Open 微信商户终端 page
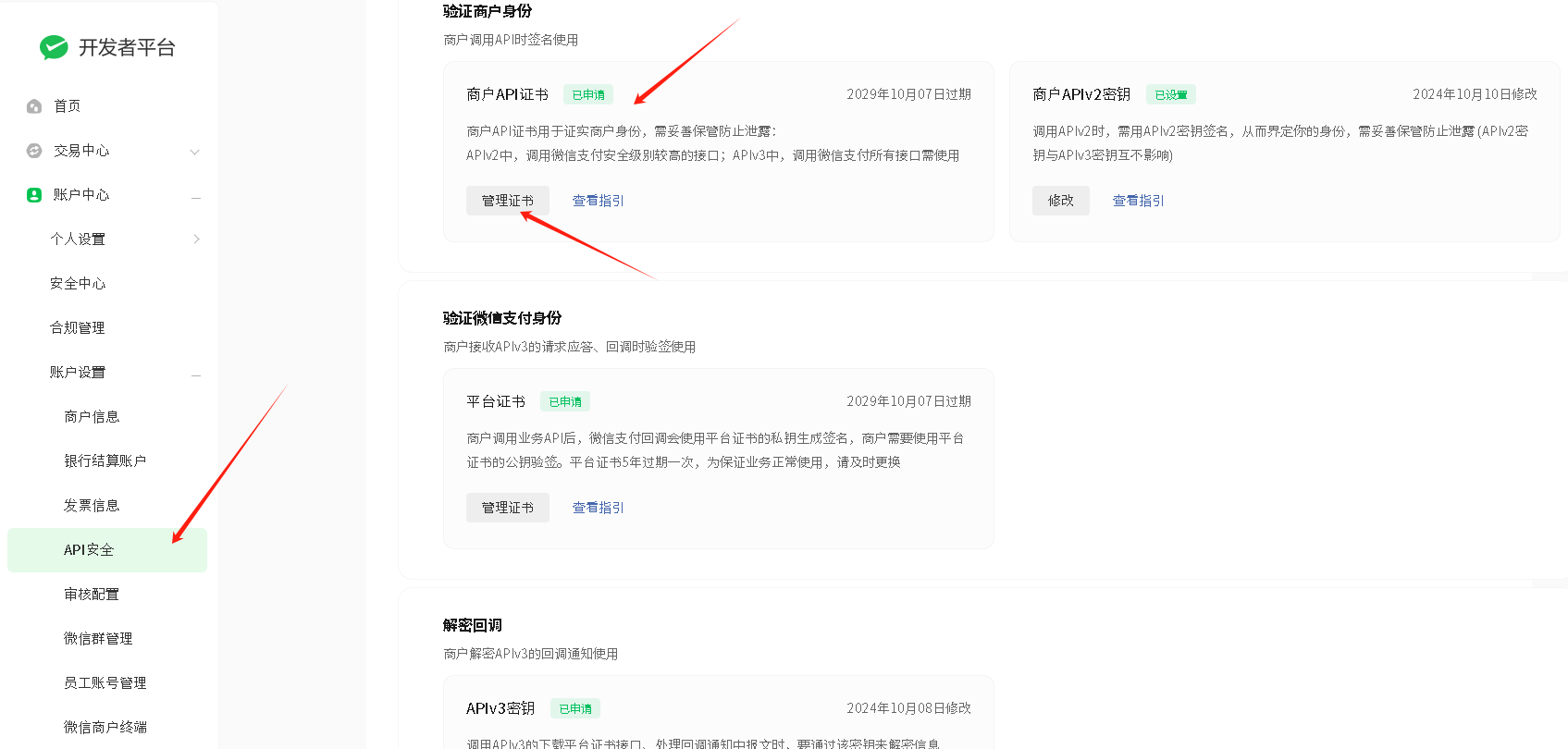1568x749 pixels. click(x=107, y=728)
